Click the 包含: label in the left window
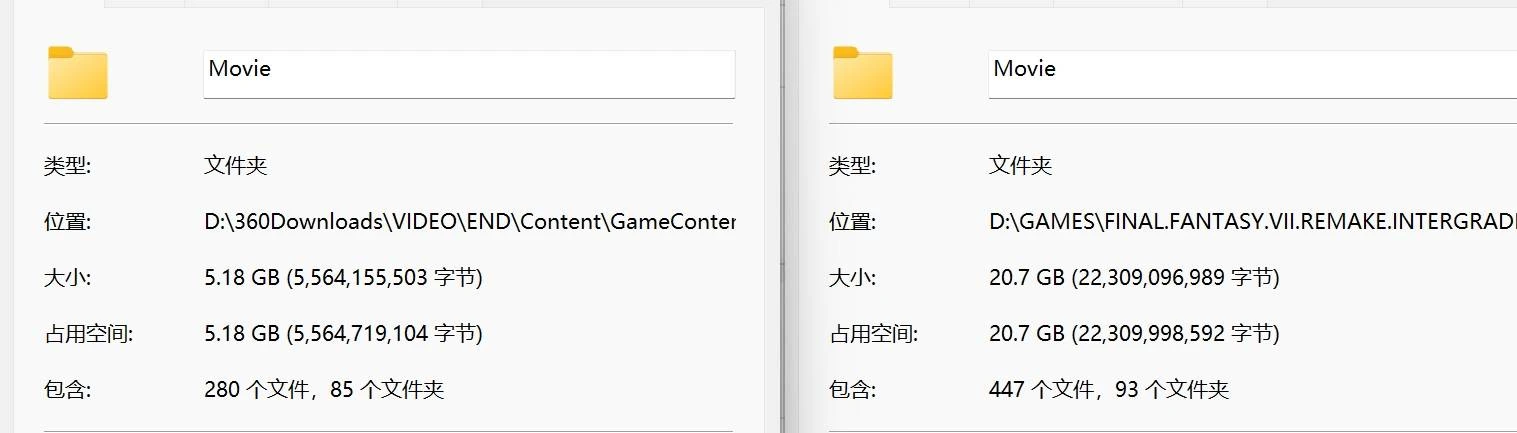This screenshot has height=433, width=1517. pos(67,389)
